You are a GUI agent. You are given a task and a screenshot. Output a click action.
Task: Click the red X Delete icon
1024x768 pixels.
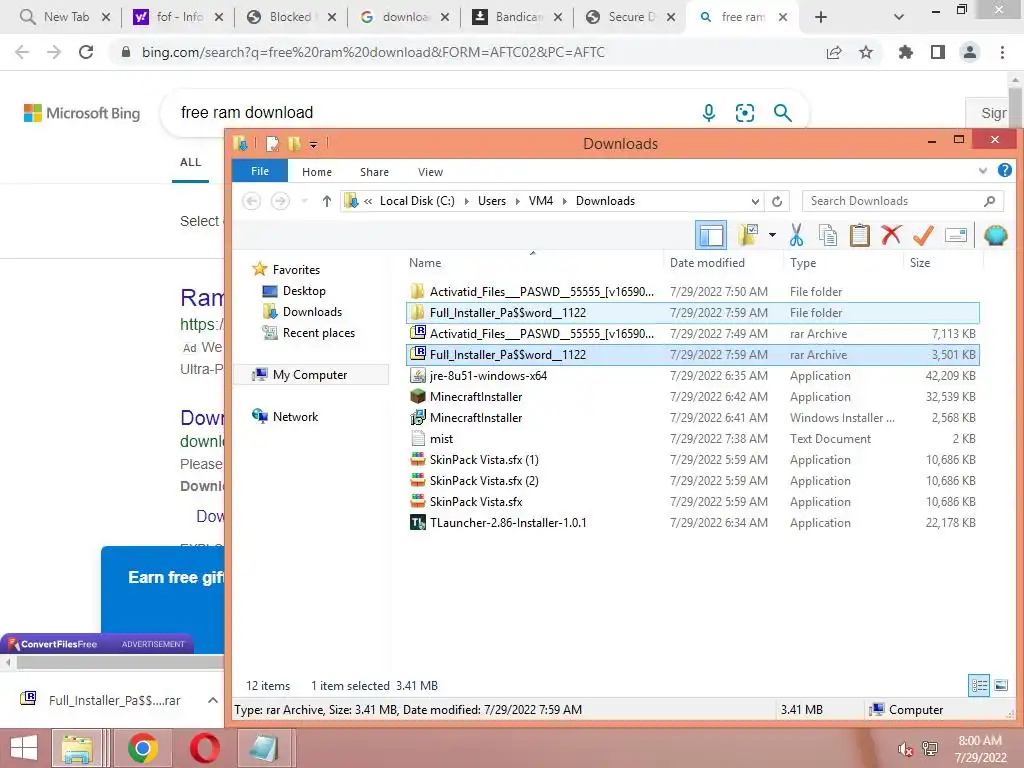click(891, 234)
